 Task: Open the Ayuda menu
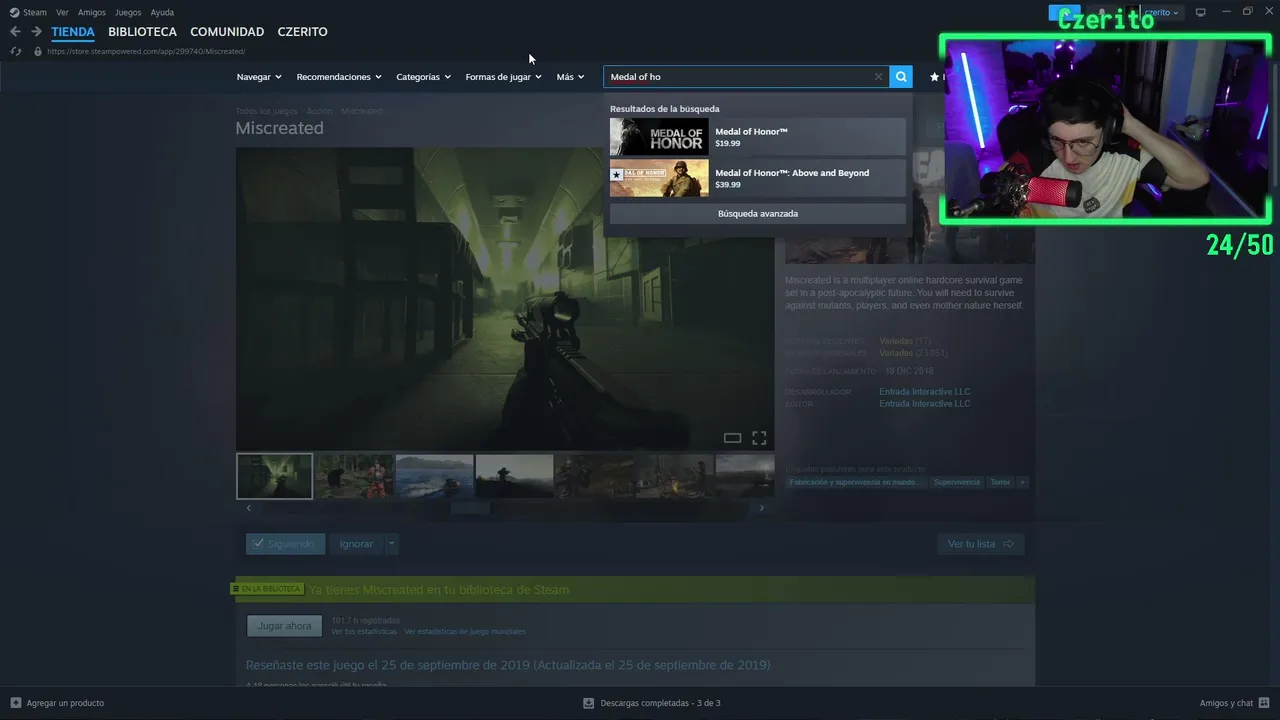162,12
